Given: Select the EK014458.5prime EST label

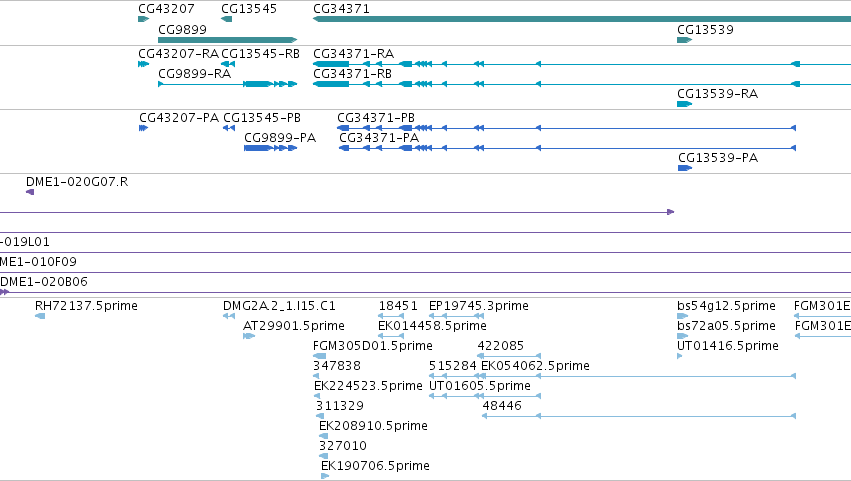Looking at the screenshot, I should 432,326.
